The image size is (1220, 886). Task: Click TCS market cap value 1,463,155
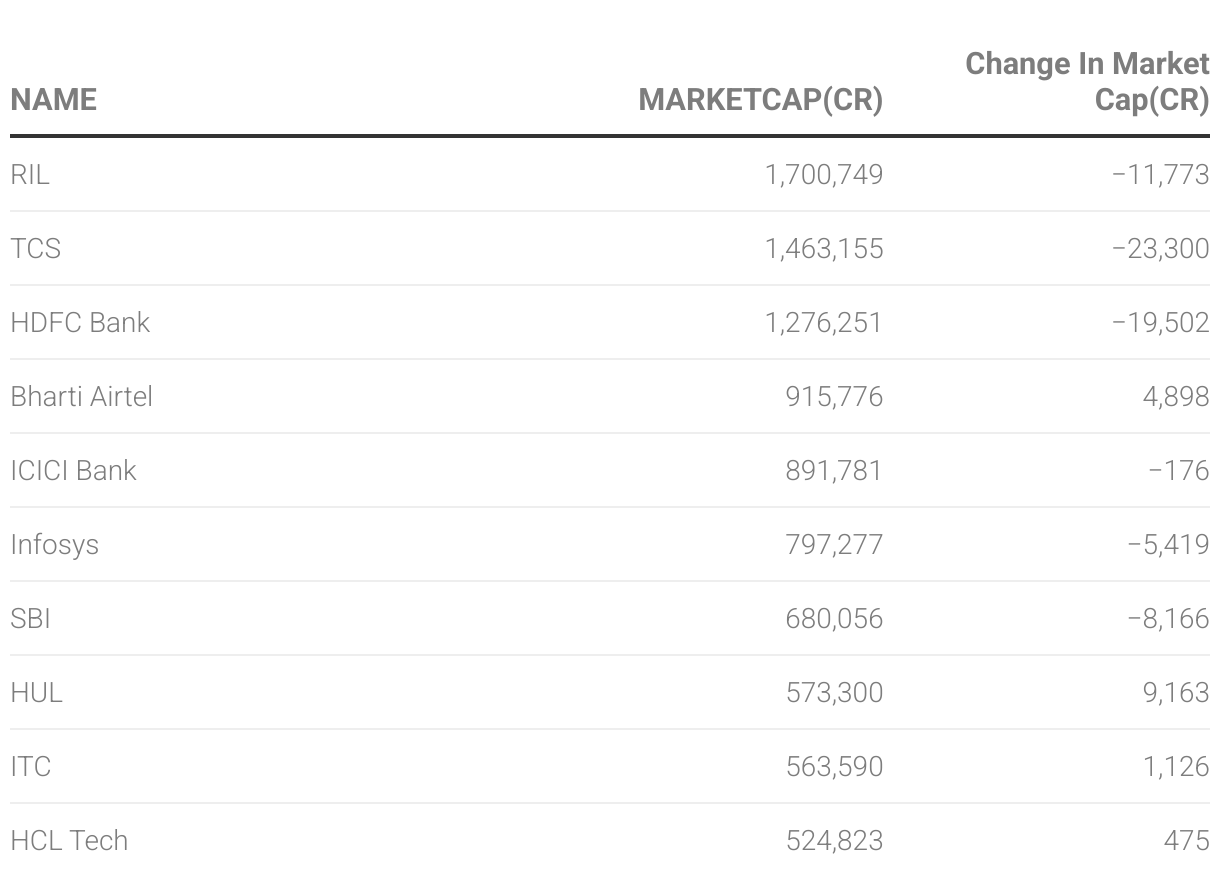pyautogui.click(x=824, y=249)
